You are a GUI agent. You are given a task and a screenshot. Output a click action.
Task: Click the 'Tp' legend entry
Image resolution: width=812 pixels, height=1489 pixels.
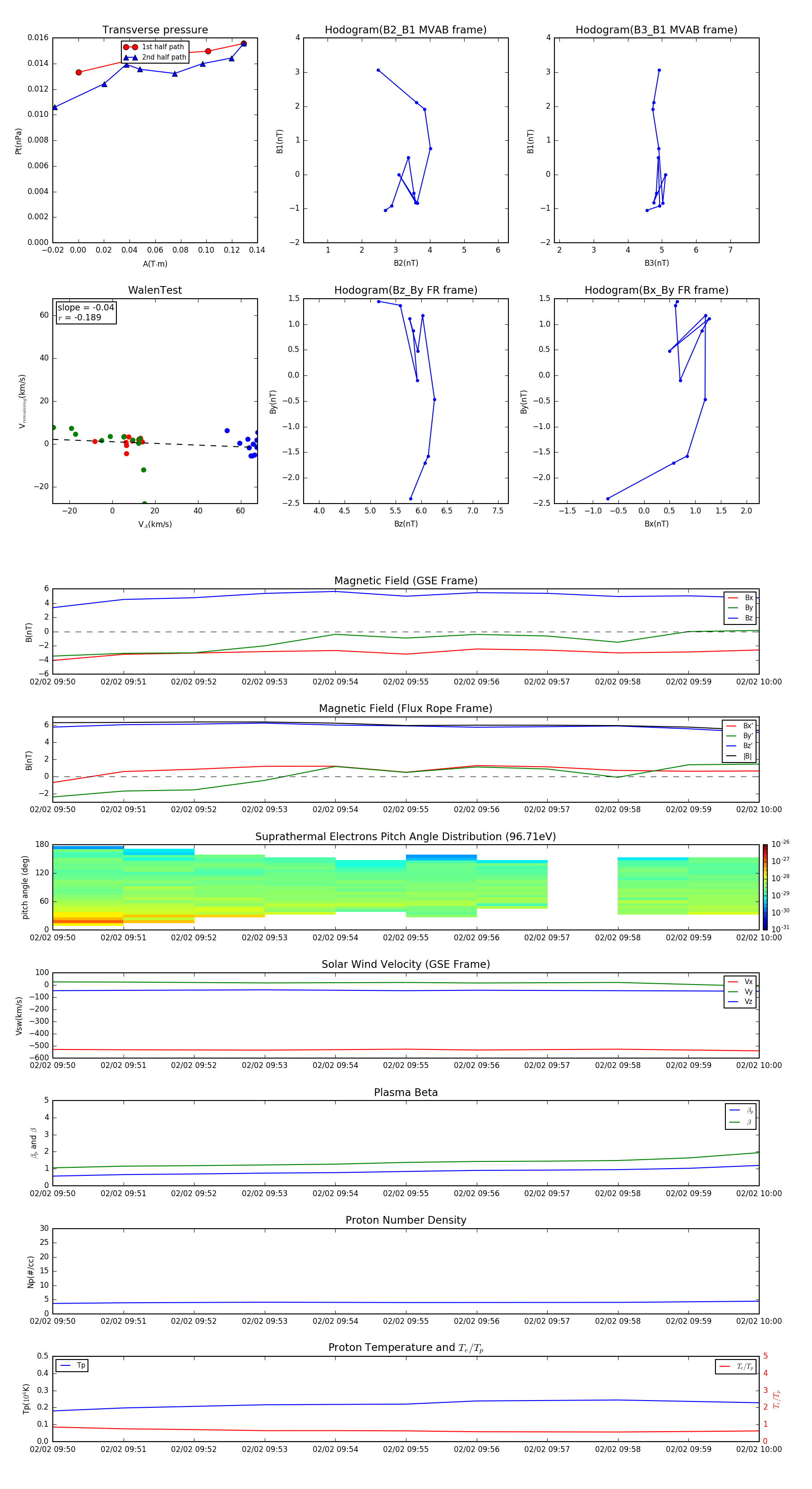[x=72, y=1365]
